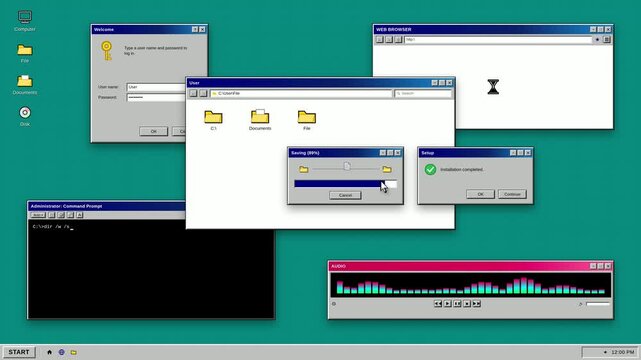Click the second navigation button in Web Browser toolbar
Viewport: 641px width, 360px height.
[389, 40]
